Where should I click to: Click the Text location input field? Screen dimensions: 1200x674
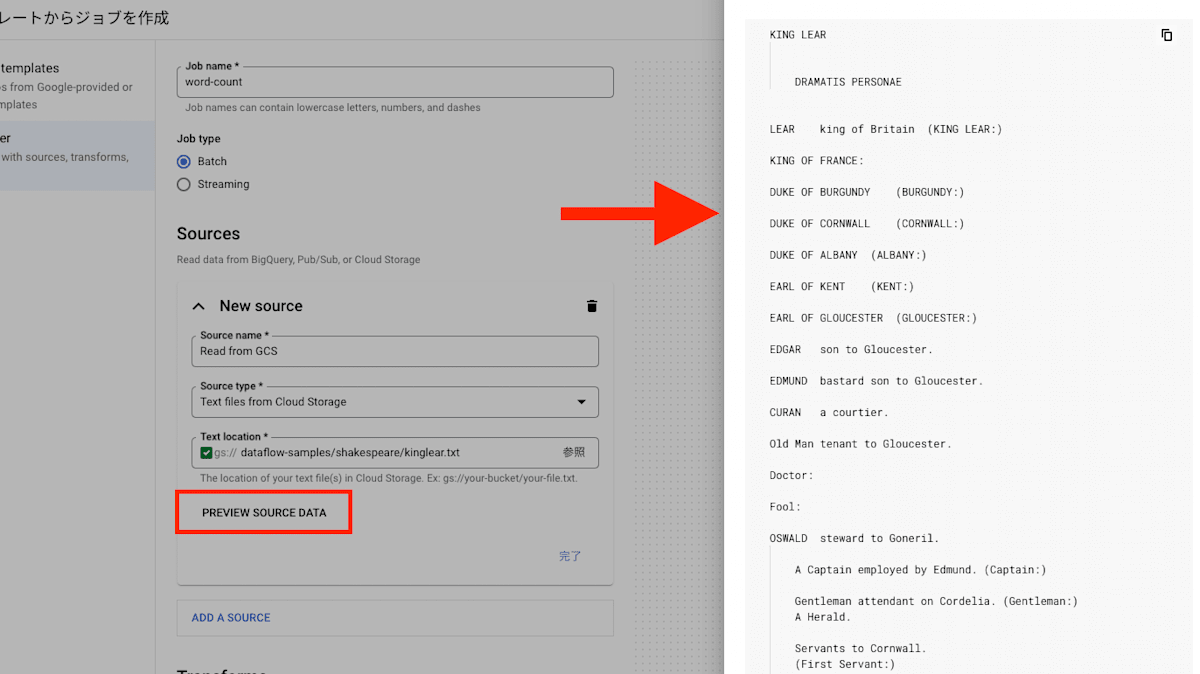point(395,453)
